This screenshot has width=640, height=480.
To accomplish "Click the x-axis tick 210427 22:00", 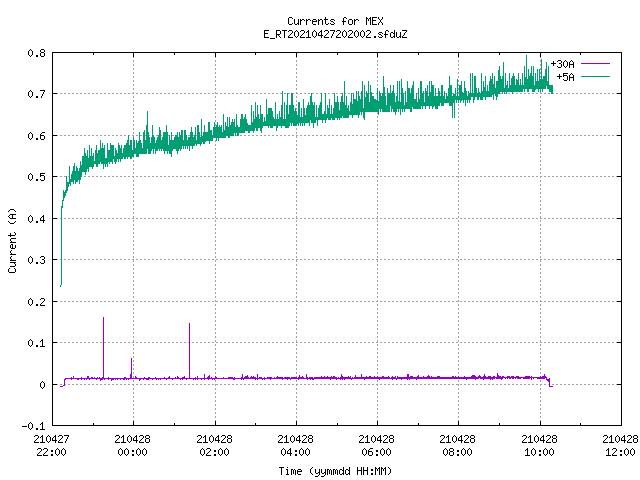I will pyautogui.click(x=51, y=445).
